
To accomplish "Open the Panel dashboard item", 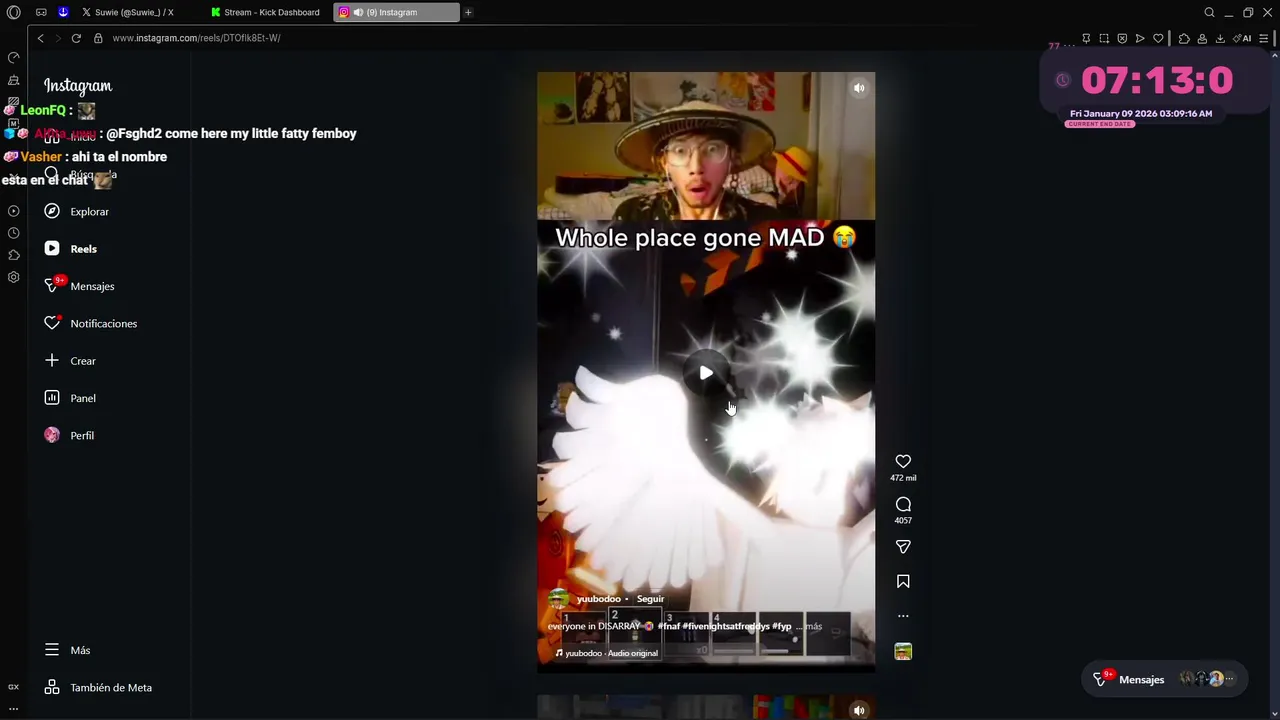I will coord(70,398).
